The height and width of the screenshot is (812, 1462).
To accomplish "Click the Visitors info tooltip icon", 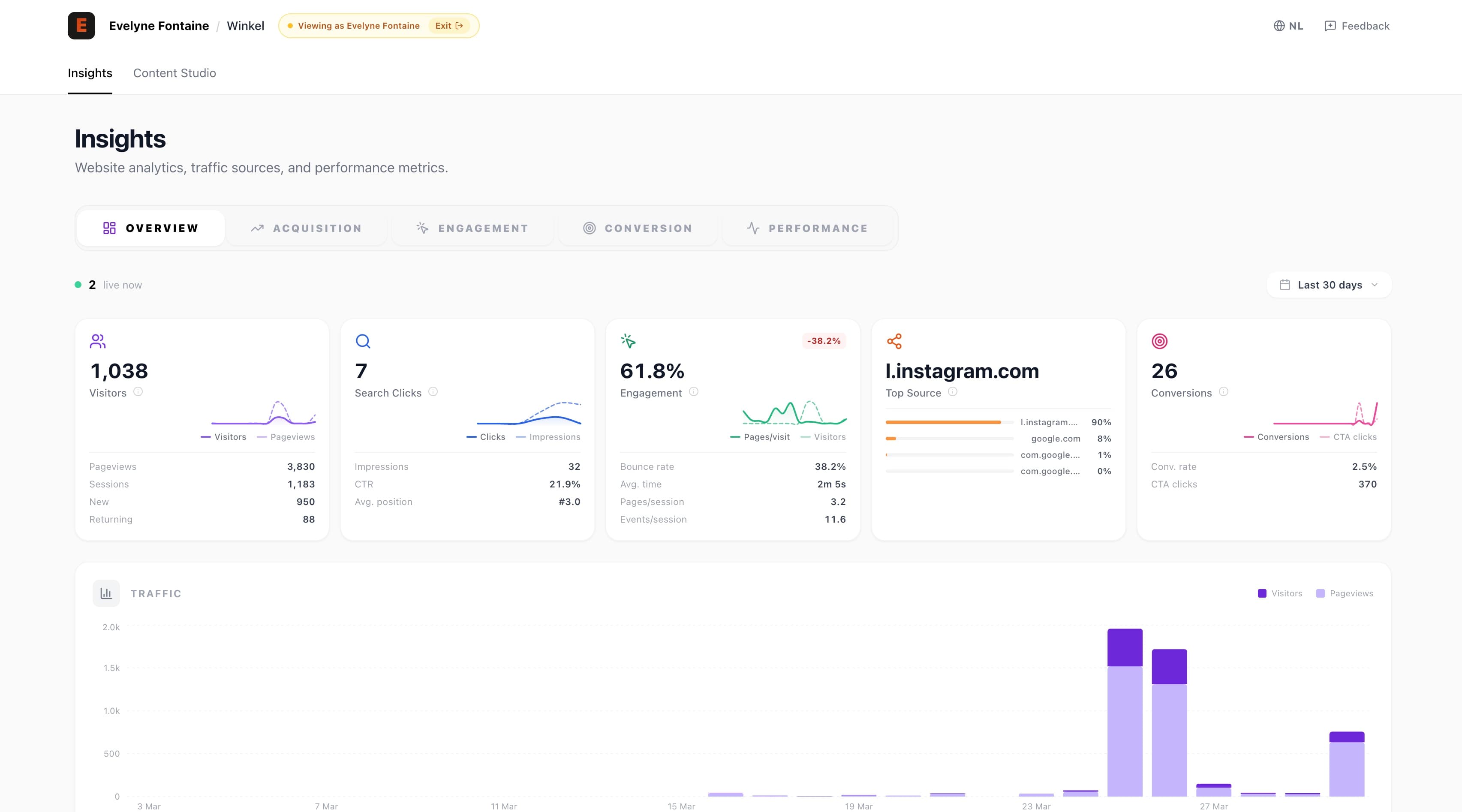I will (138, 391).
